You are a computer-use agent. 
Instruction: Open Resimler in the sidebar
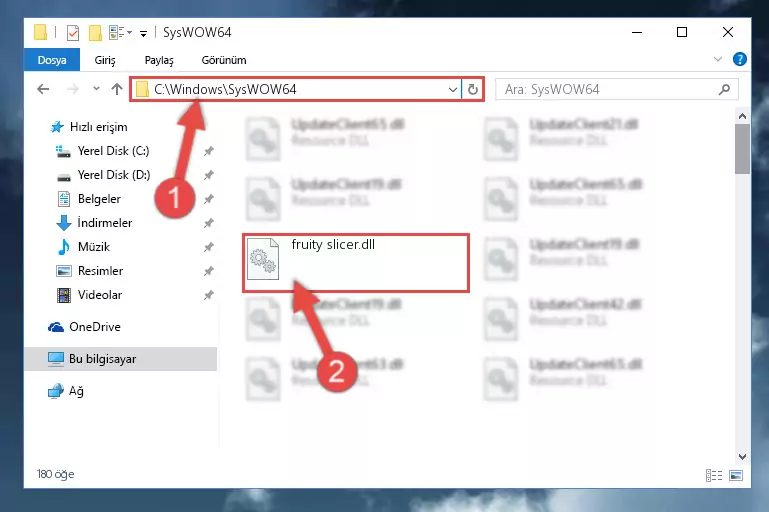(x=100, y=271)
